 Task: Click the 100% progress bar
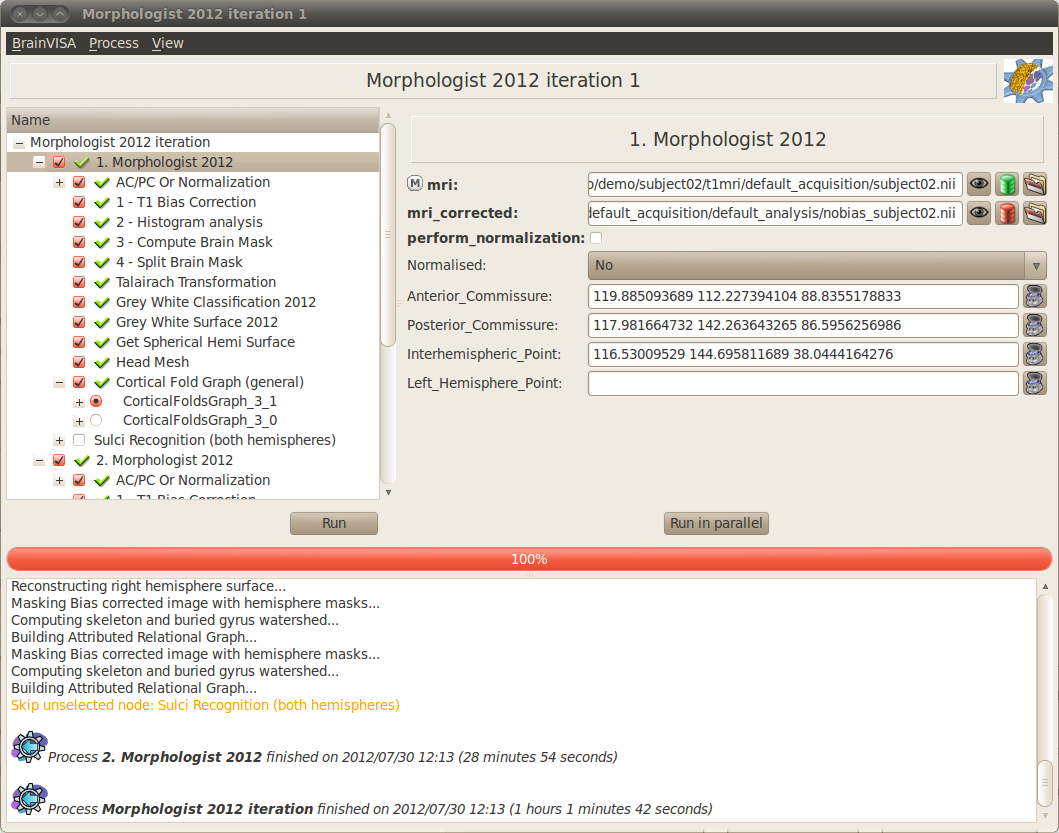point(528,559)
